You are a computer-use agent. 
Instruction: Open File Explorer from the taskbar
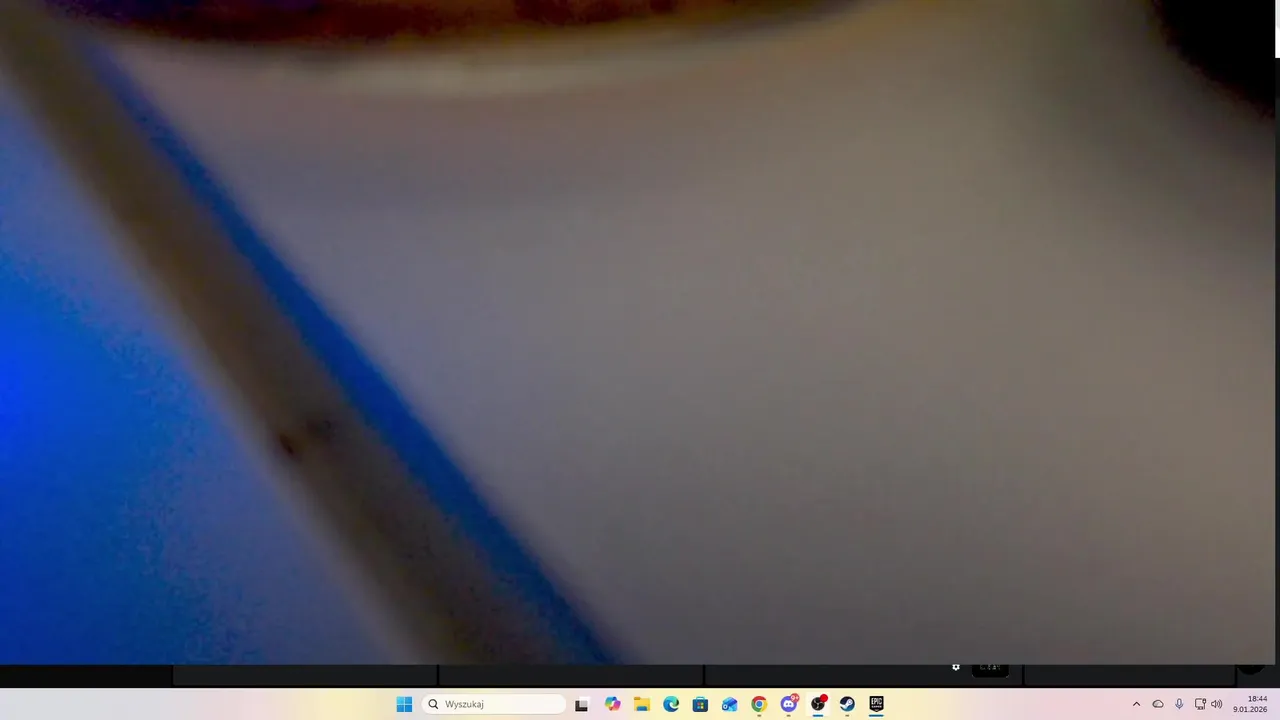[x=642, y=704]
